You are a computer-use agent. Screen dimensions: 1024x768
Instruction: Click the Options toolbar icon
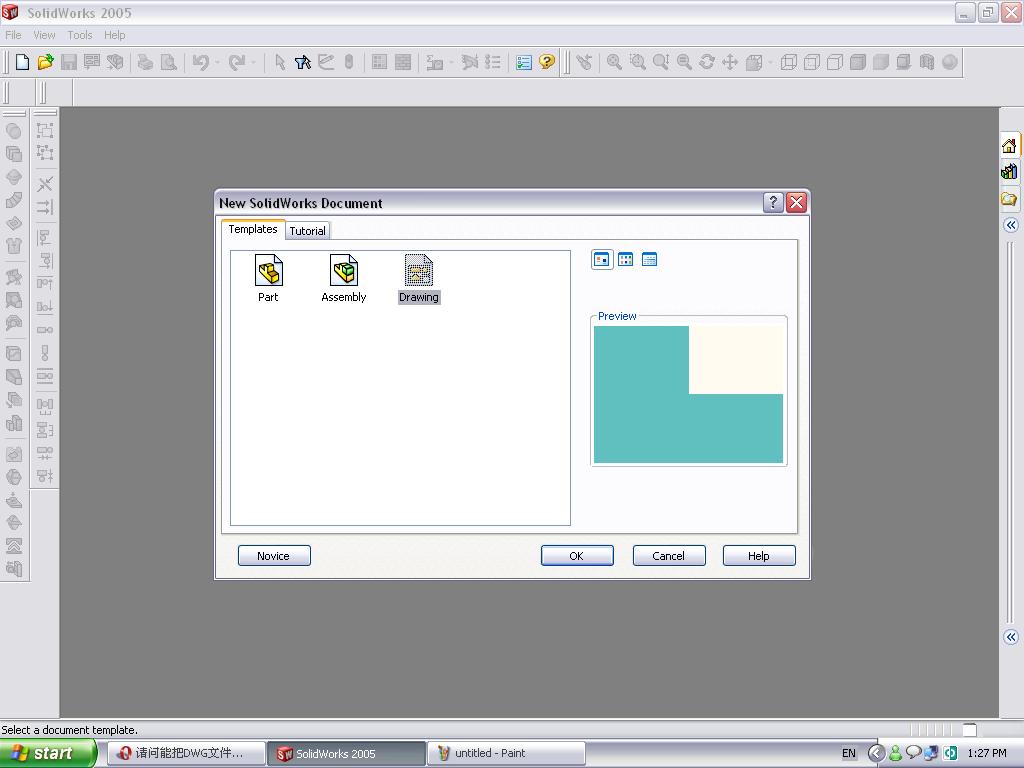pyautogui.click(x=524, y=62)
